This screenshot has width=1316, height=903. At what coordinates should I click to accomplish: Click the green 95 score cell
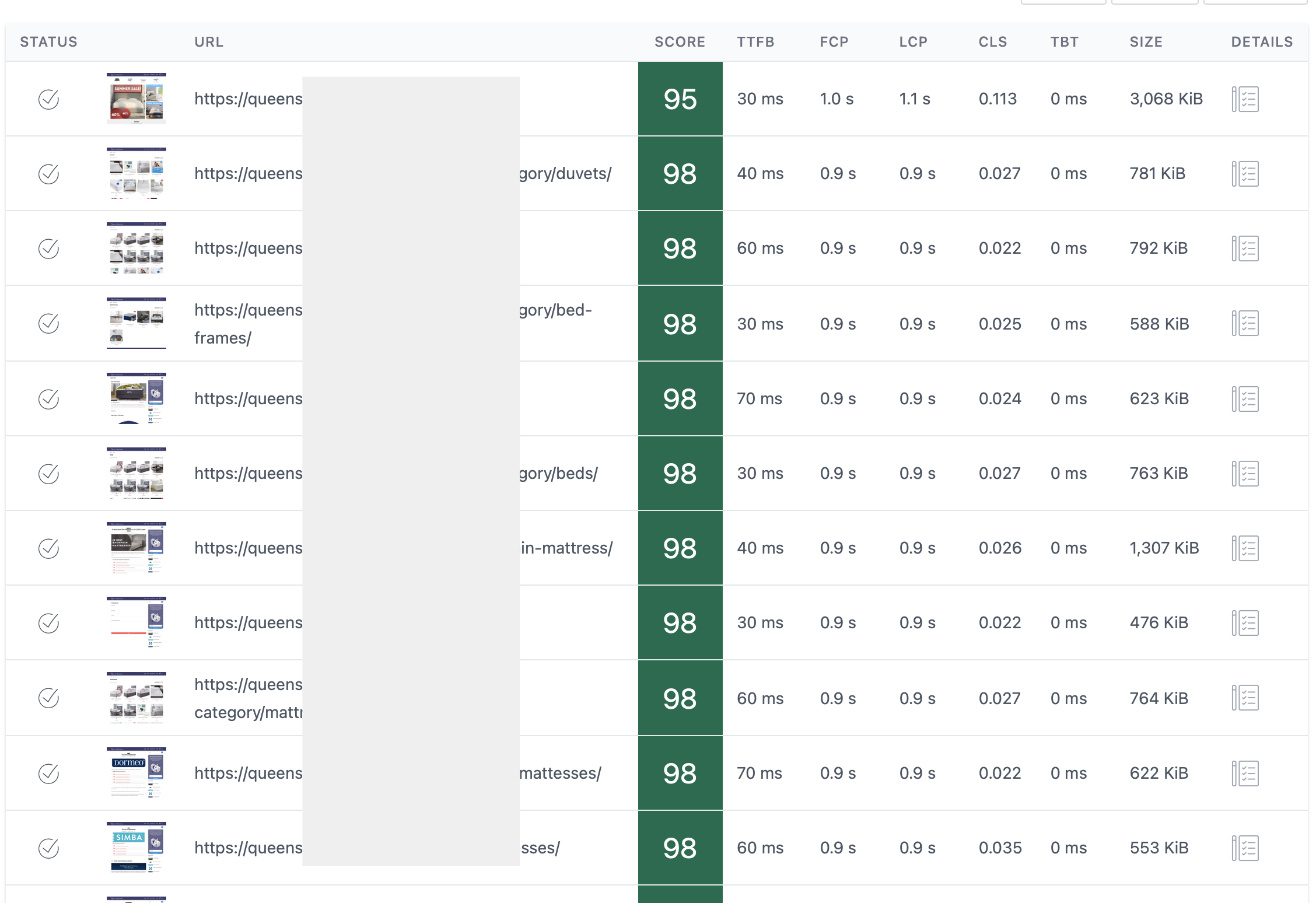pyautogui.click(x=680, y=99)
